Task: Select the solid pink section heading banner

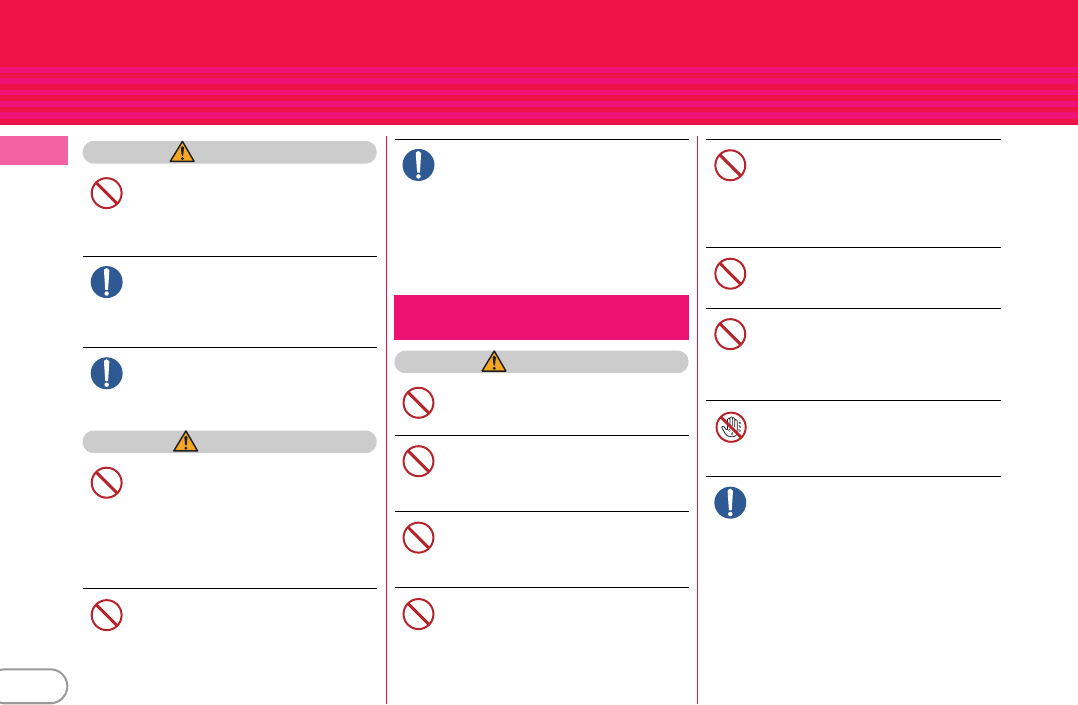Action: [x=541, y=317]
